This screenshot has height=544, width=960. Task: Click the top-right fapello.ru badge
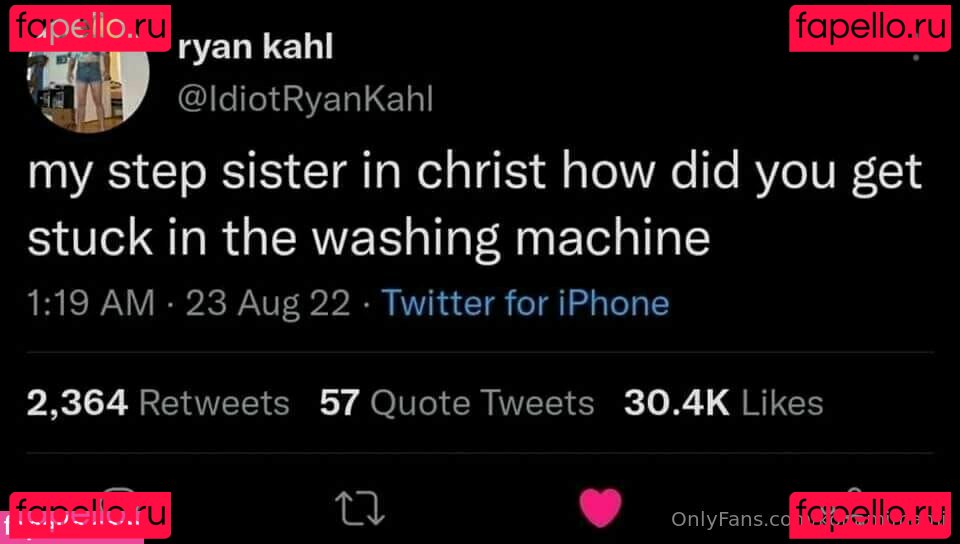(x=870, y=28)
